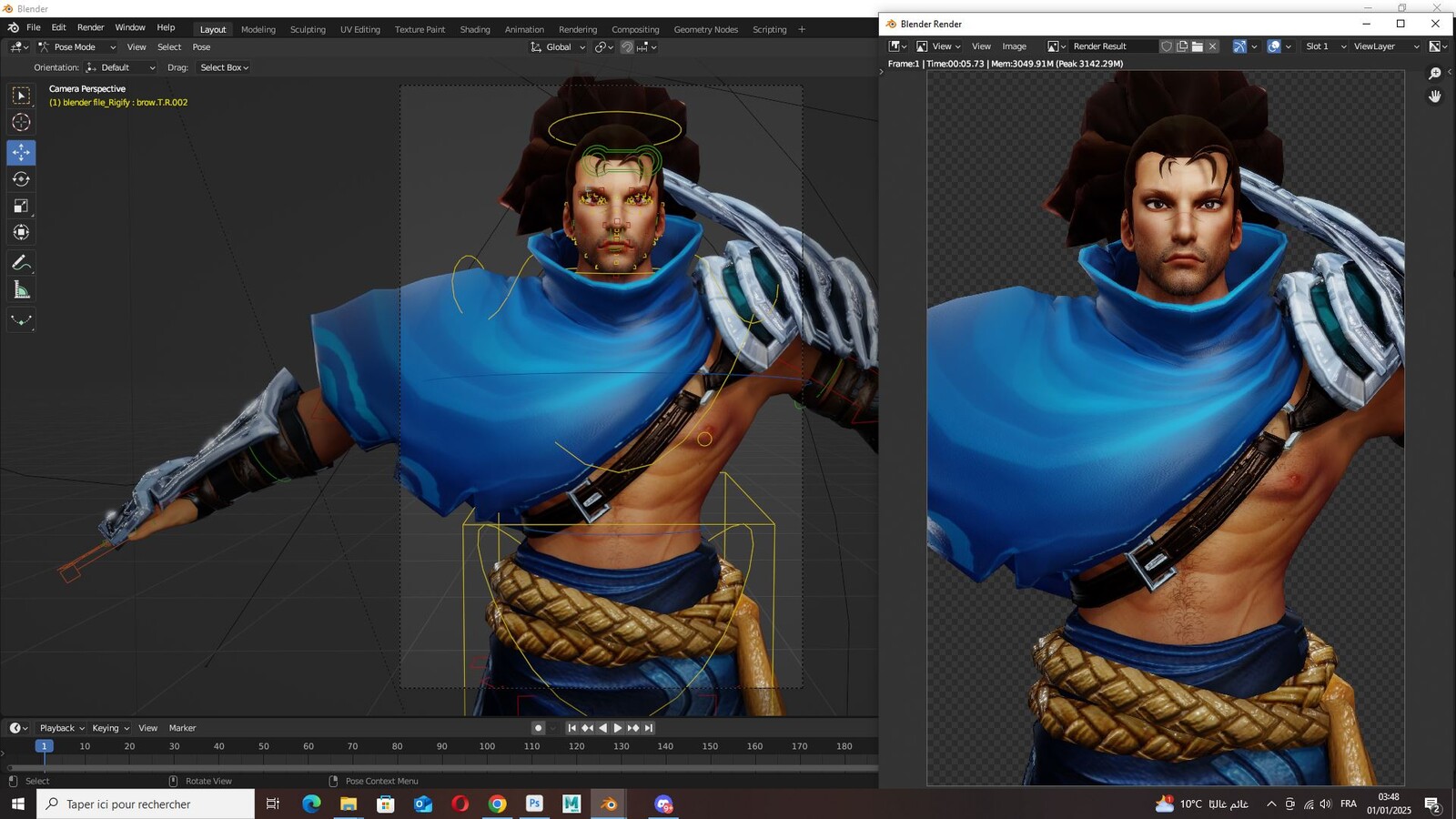The image size is (1456, 819).
Task: Open the Window menu
Action: click(130, 28)
